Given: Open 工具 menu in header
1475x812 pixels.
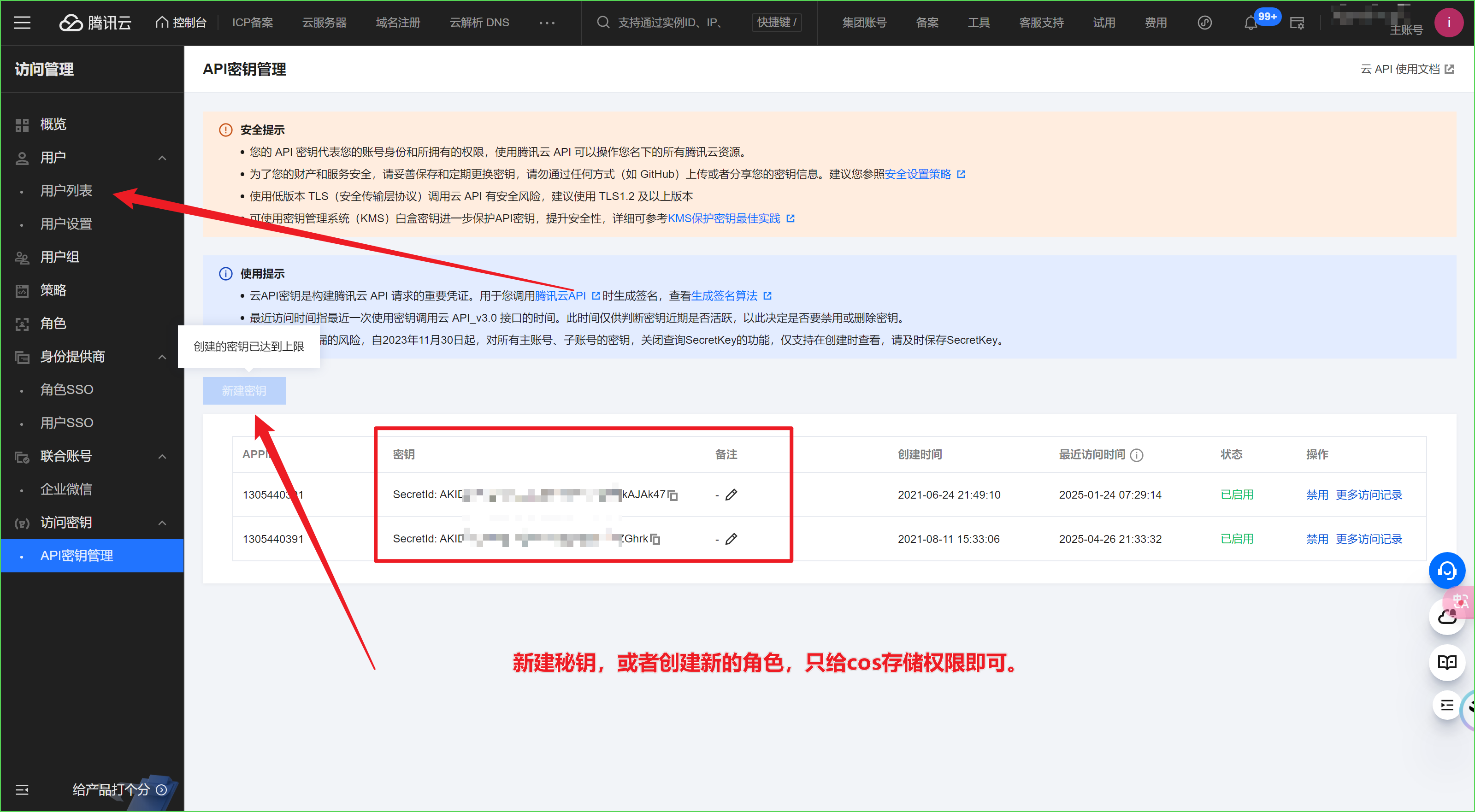Looking at the screenshot, I should click(x=979, y=22).
